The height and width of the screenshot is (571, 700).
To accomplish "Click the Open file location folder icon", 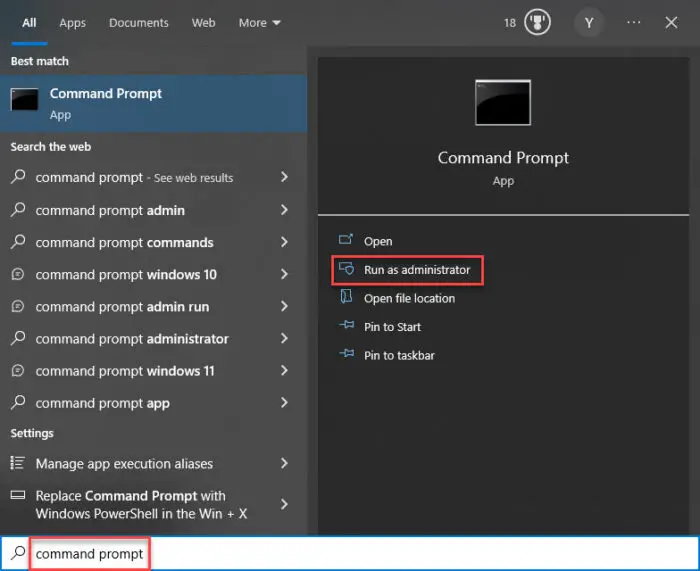I will click(347, 298).
